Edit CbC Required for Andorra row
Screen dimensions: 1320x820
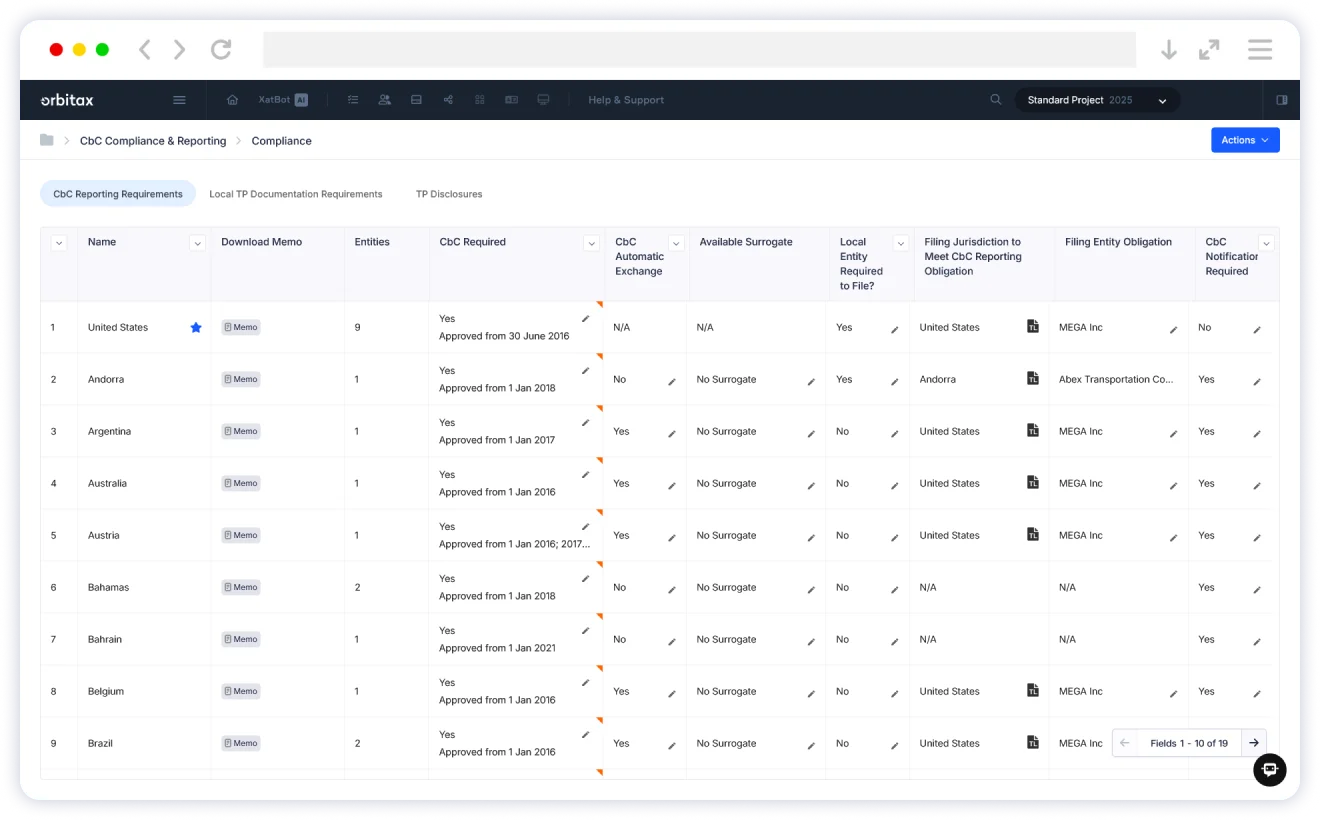coord(586,370)
